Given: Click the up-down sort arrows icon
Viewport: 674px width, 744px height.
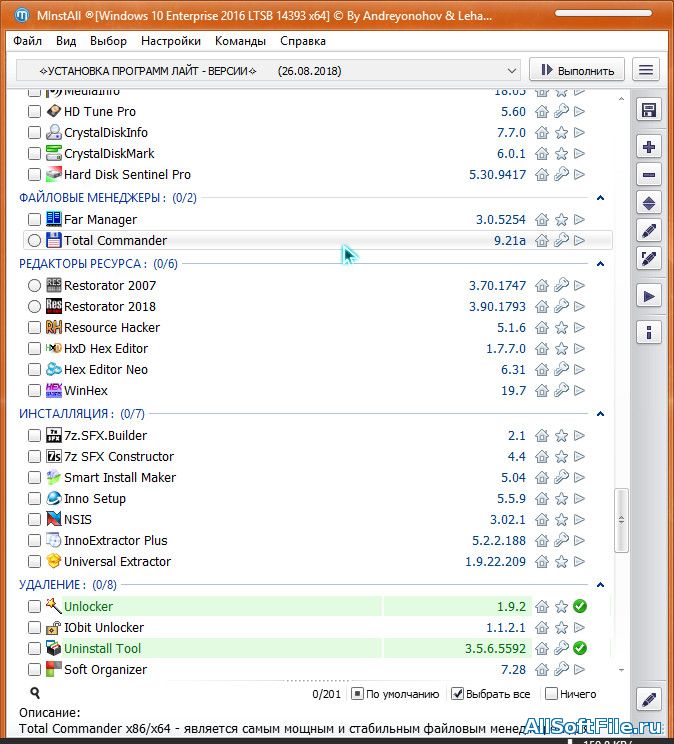Looking at the screenshot, I should click(x=648, y=203).
